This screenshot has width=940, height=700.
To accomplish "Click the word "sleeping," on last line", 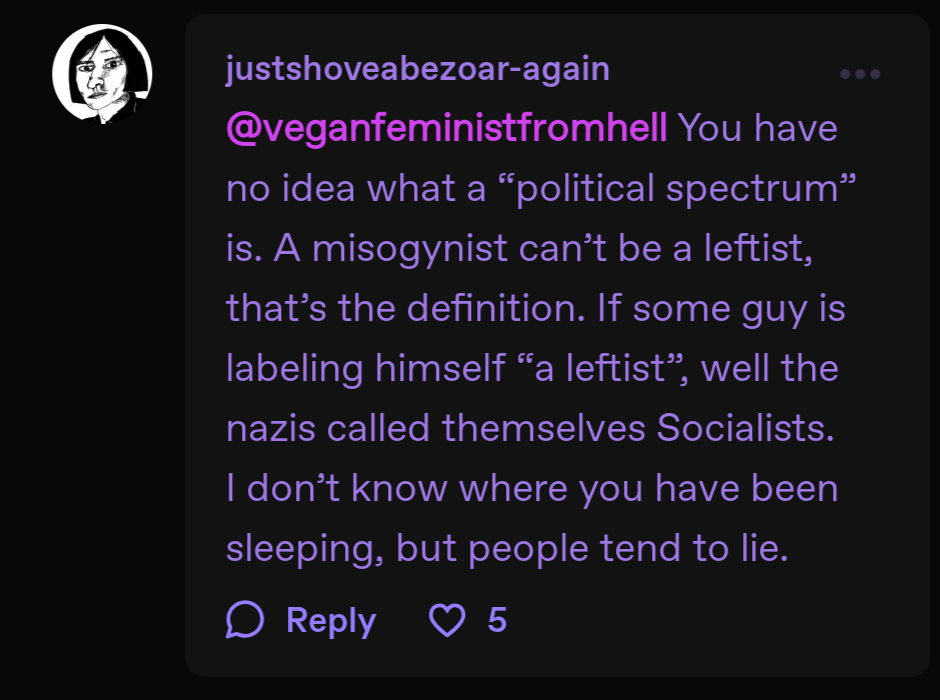I will 305,548.
